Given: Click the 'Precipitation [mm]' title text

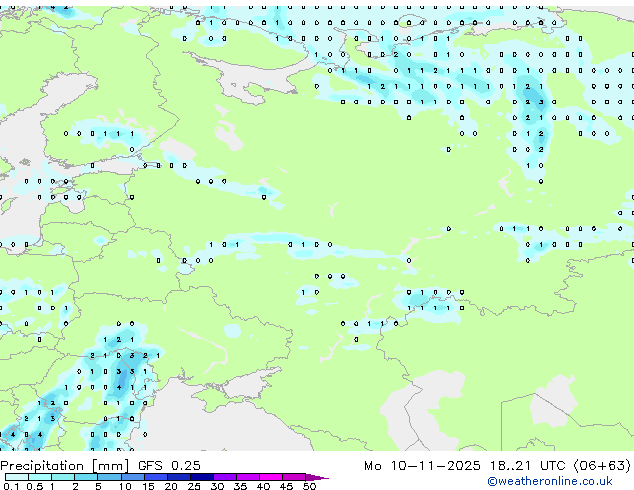Looking at the screenshot, I should 65,466.
